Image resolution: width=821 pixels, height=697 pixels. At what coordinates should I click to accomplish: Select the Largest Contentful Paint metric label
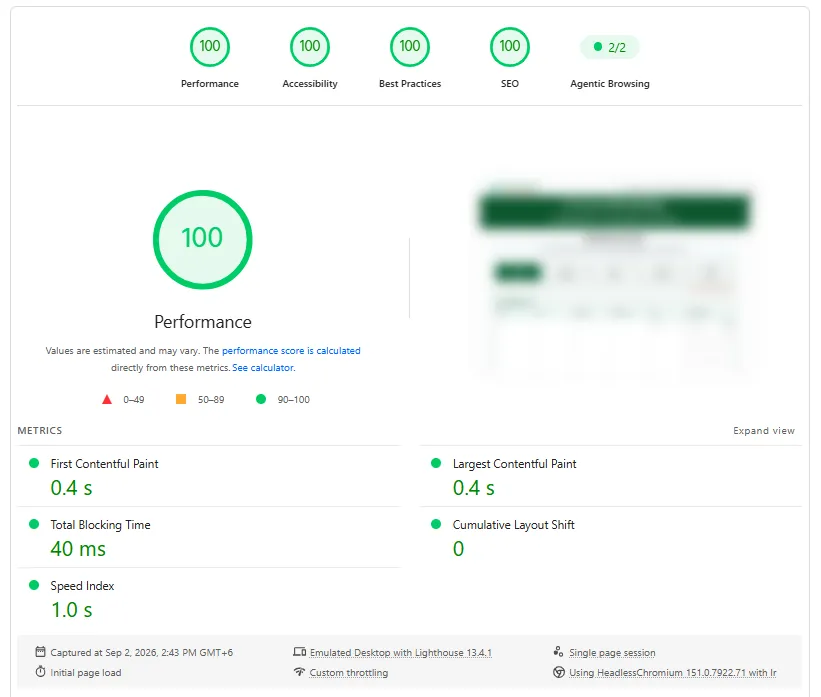(514, 463)
